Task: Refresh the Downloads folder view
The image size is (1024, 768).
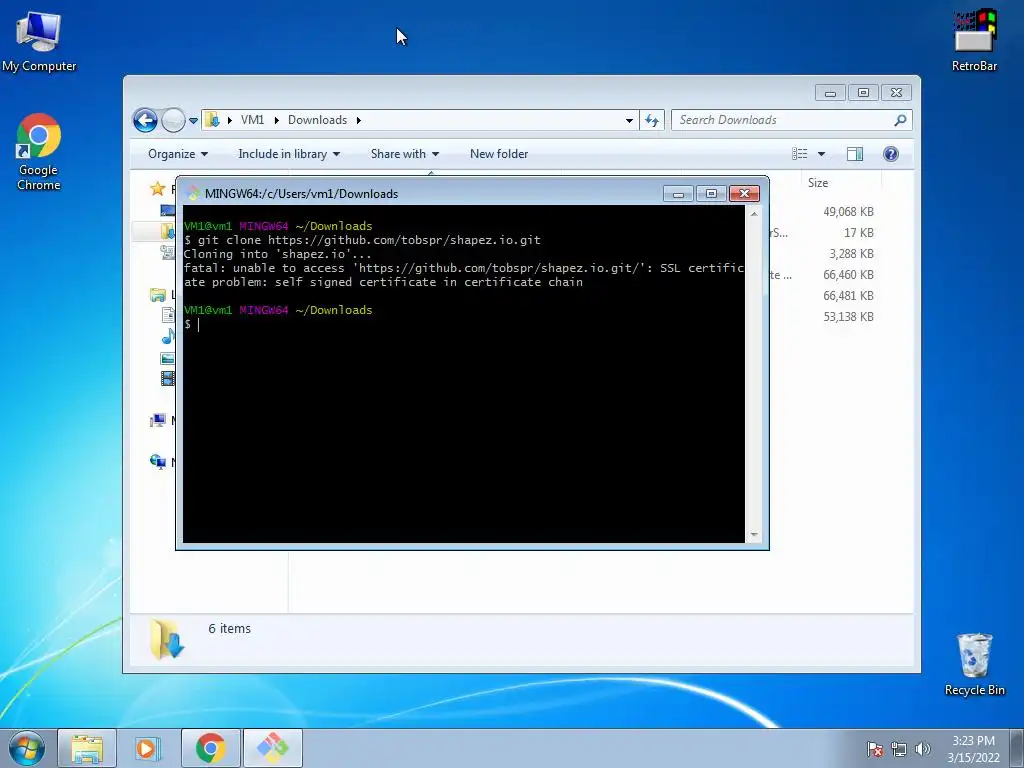Action: pos(652,120)
